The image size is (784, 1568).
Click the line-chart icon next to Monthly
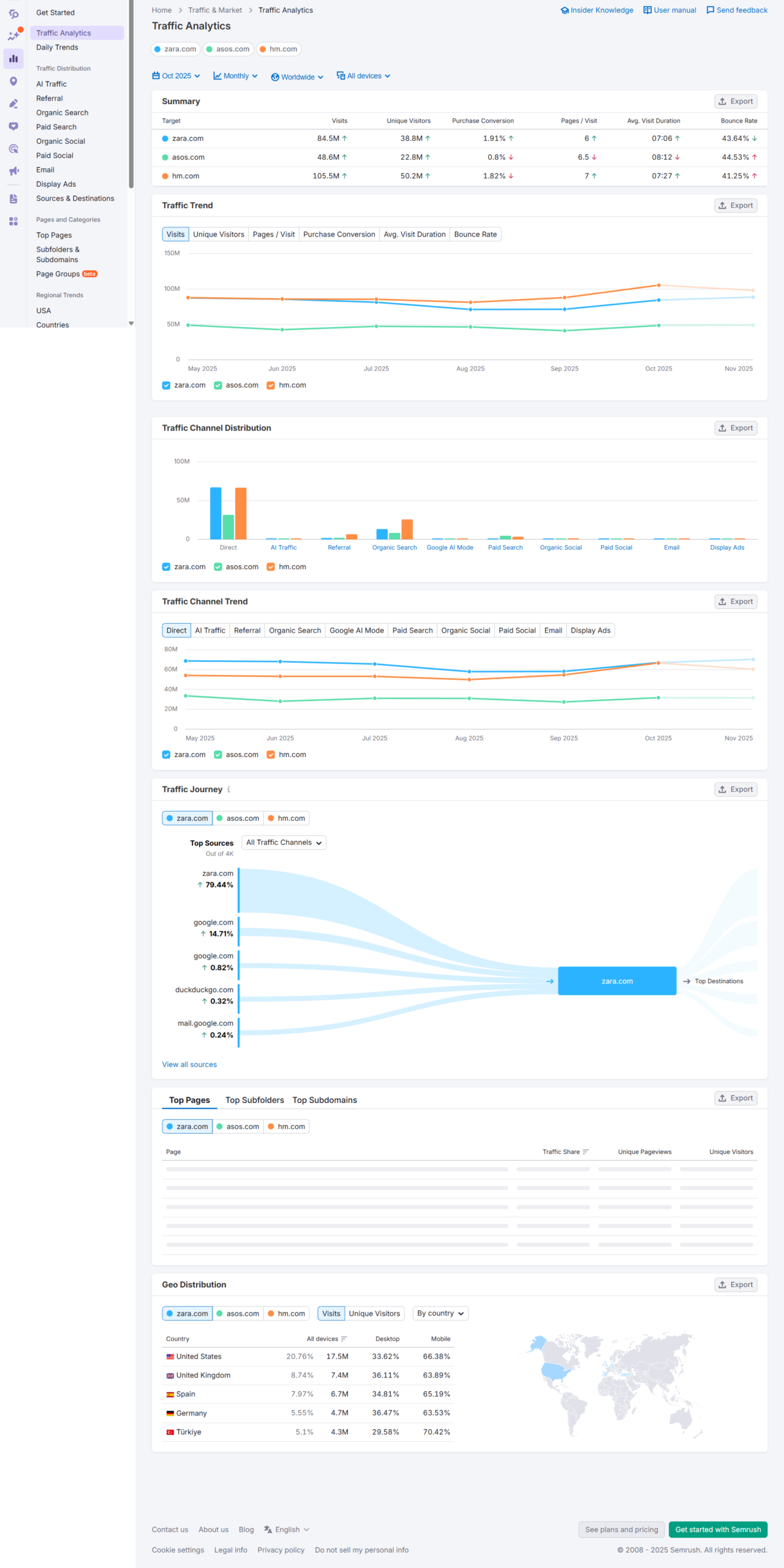(217, 76)
